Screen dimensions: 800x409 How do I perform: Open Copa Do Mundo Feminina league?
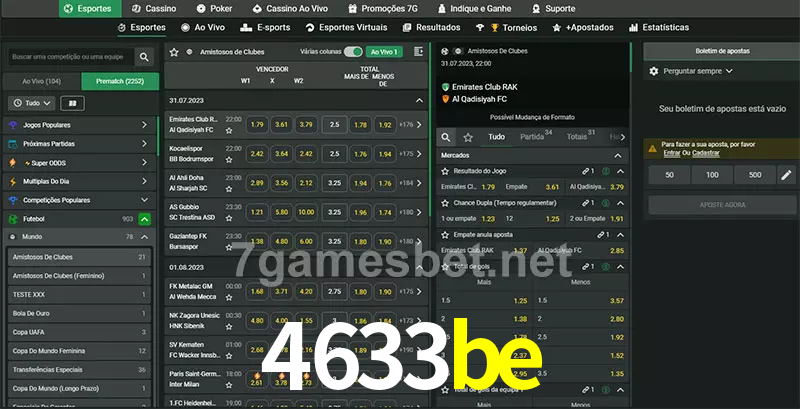pos(79,351)
